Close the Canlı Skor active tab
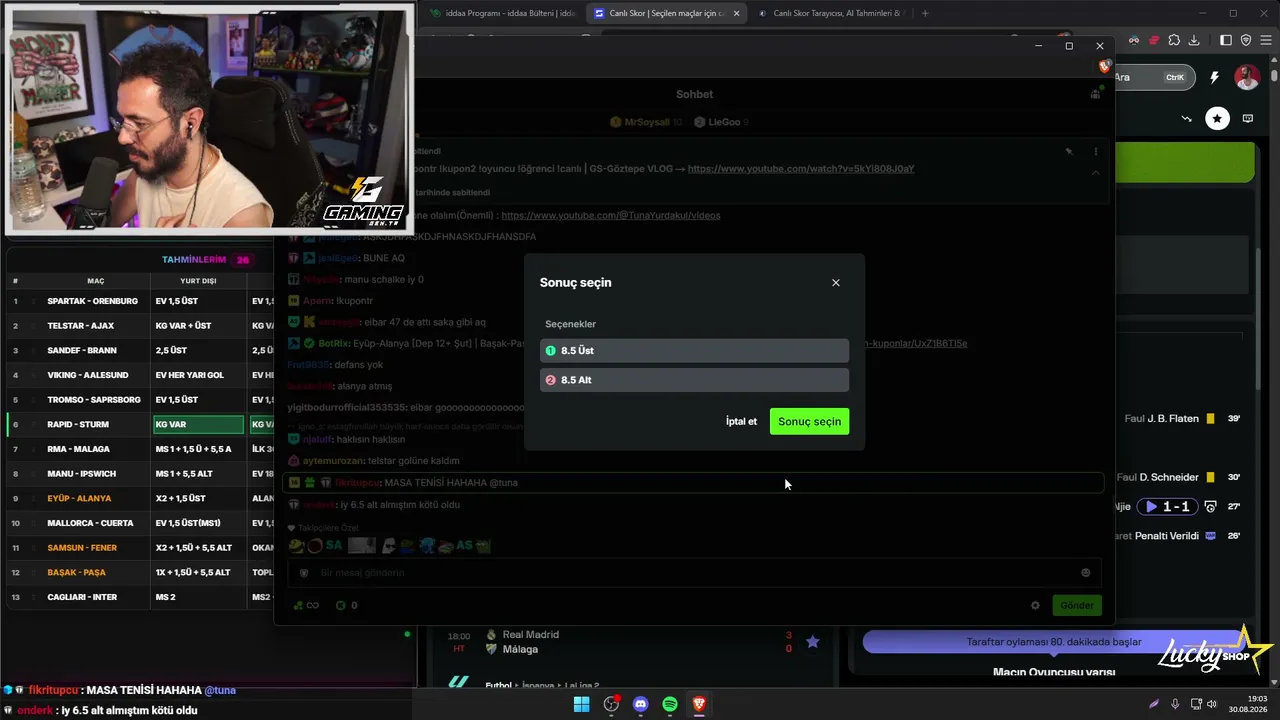 pyautogui.click(x=737, y=13)
